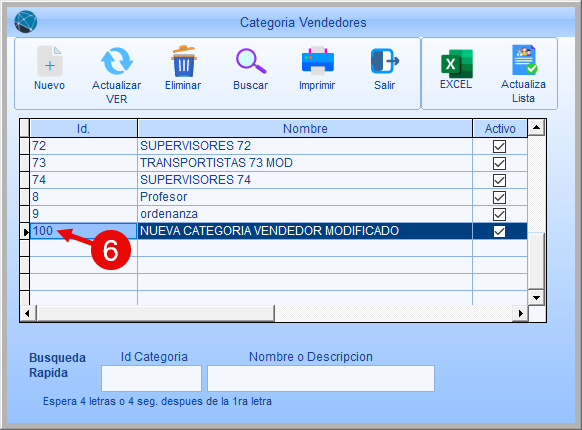Viewport: 582px width, 430px height.
Task: Click the Nombre o Descripcion search field
Action: click(x=321, y=378)
